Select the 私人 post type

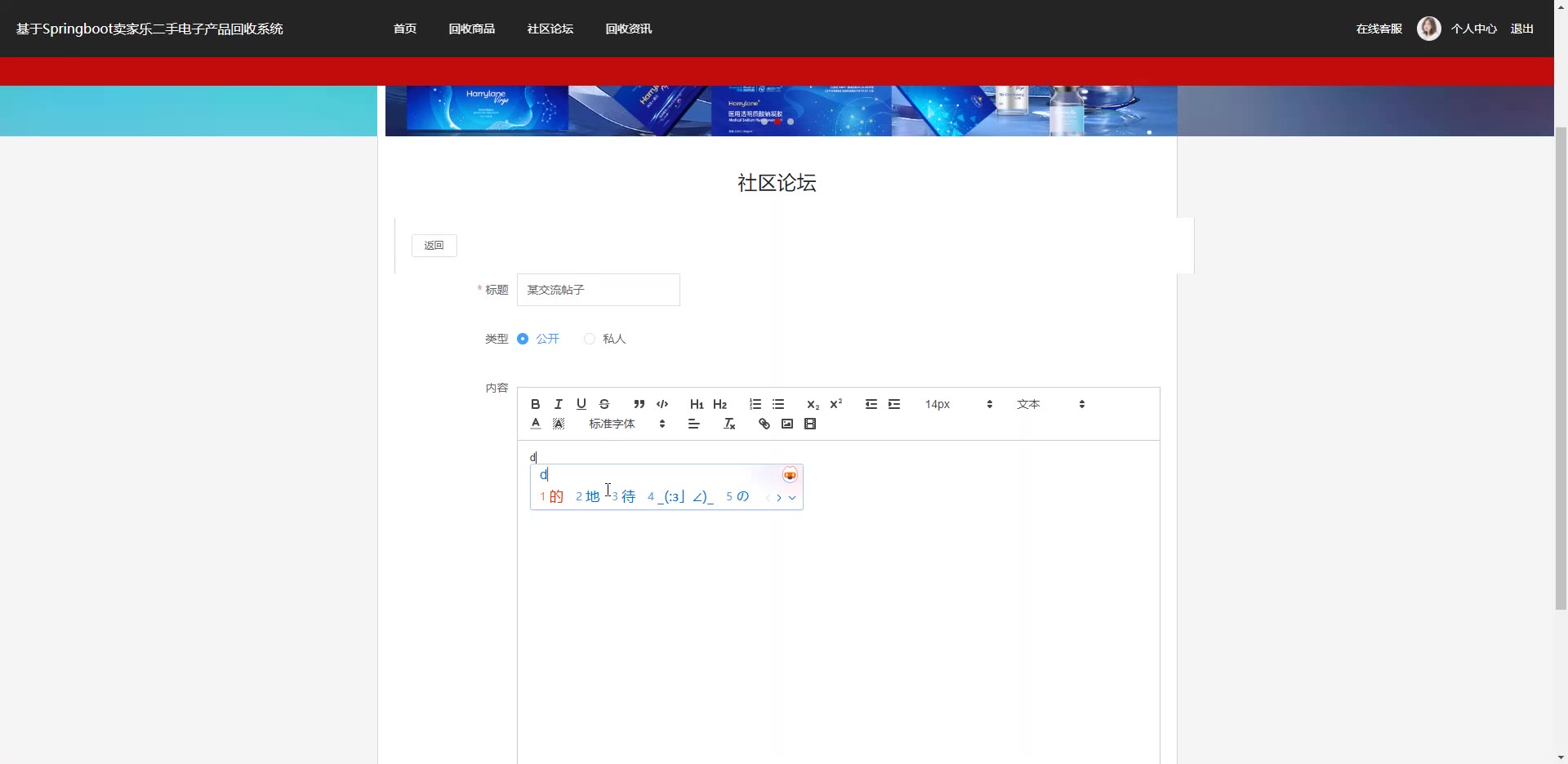click(x=590, y=339)
